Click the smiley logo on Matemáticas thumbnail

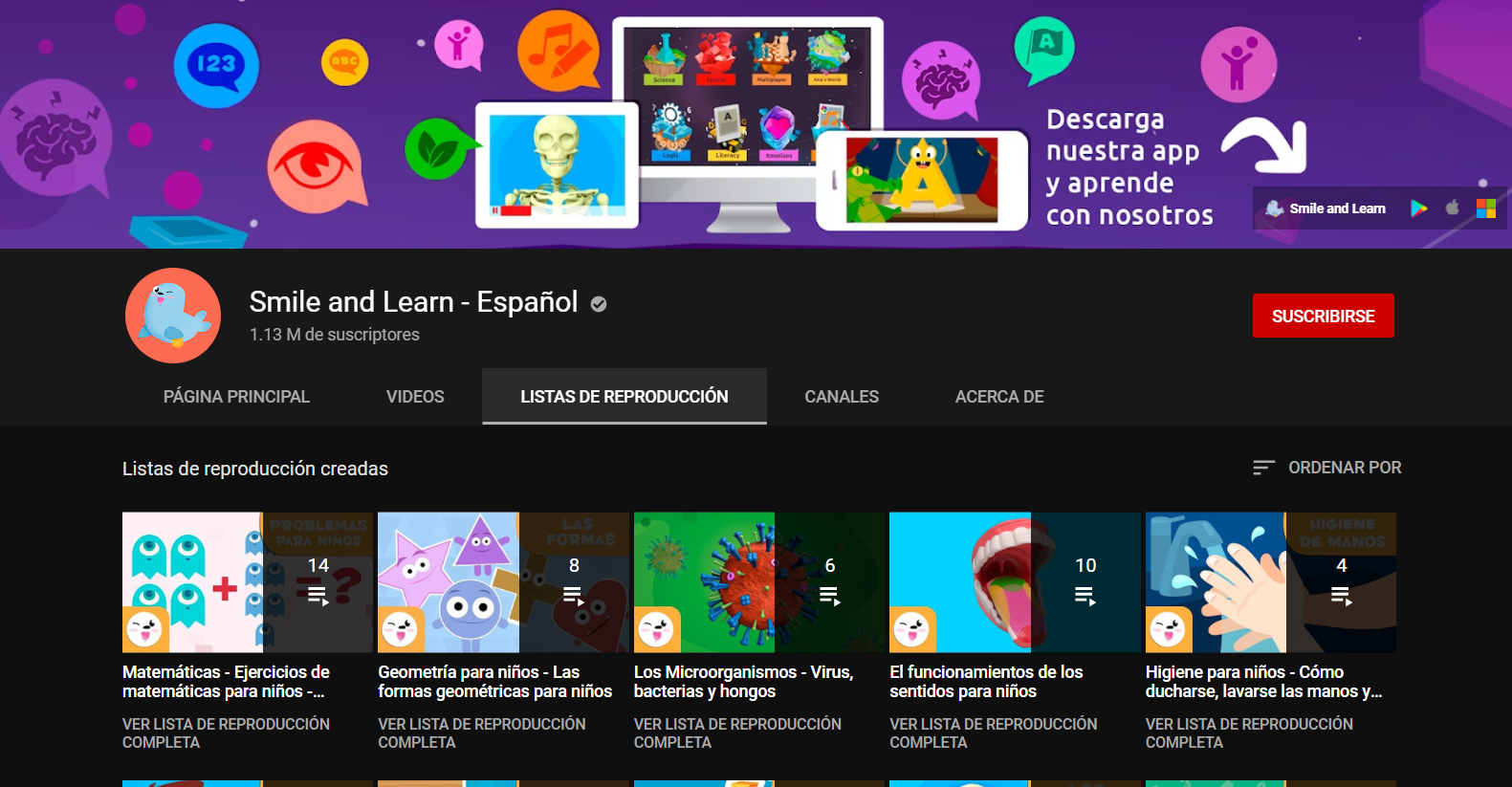click(145, 629)
